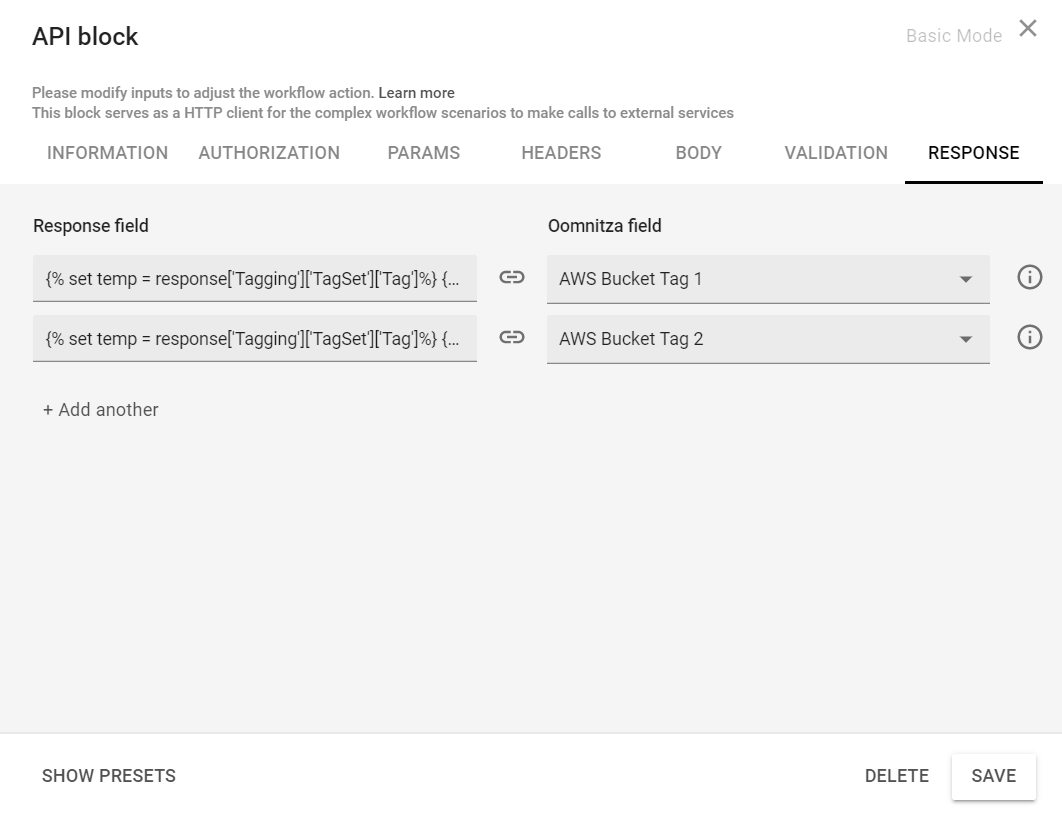Viewport: 1062px width, 818px height.
Task: Switch to Basic Mode
Action: pyautogui.click(x=953, y=36)
